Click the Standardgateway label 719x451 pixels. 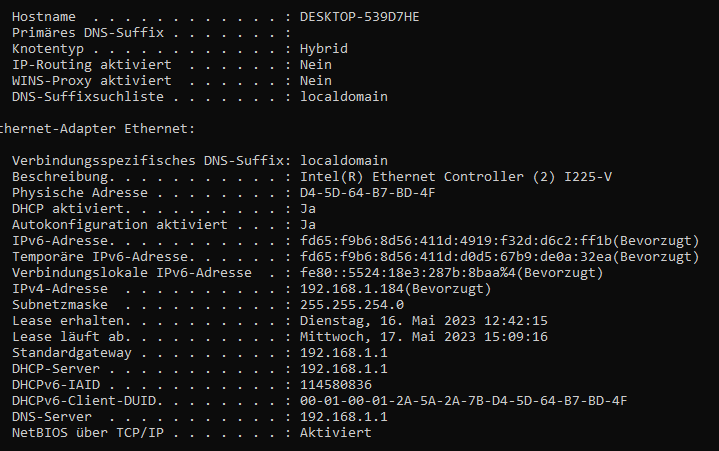pyautogui.click(x=72, y=352)
